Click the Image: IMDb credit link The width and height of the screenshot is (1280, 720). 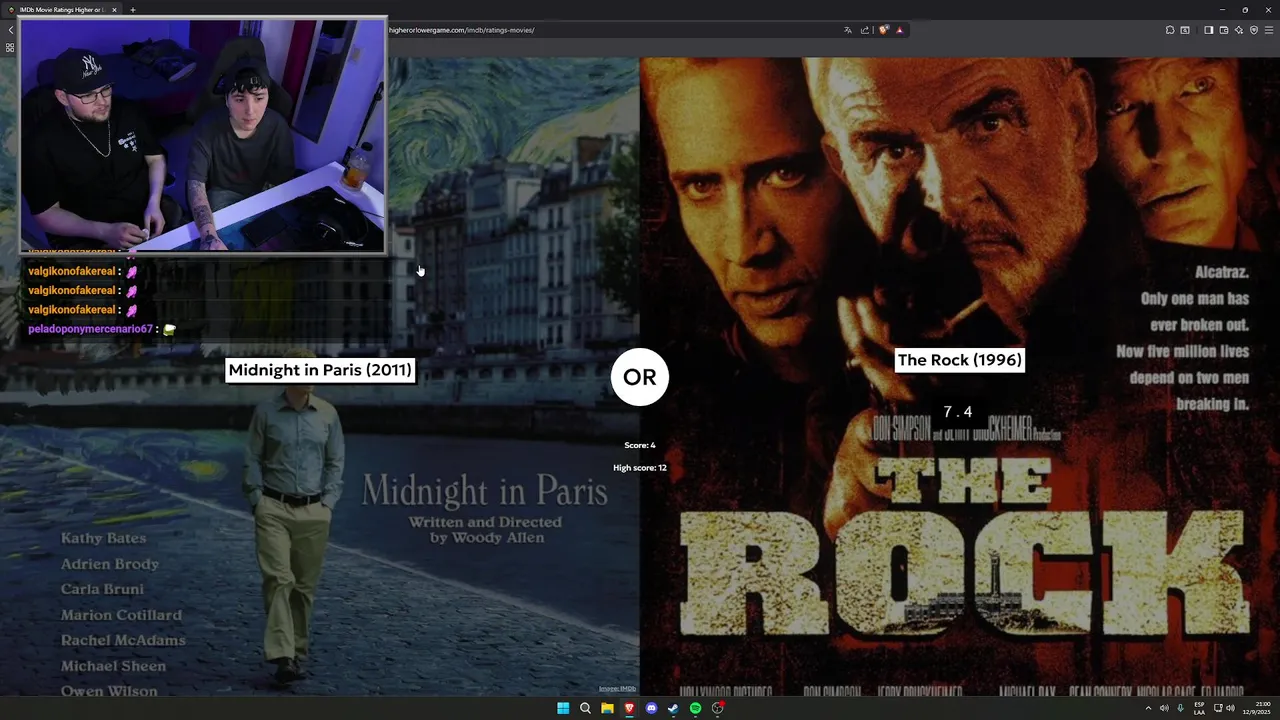click(x=617, y=688)
